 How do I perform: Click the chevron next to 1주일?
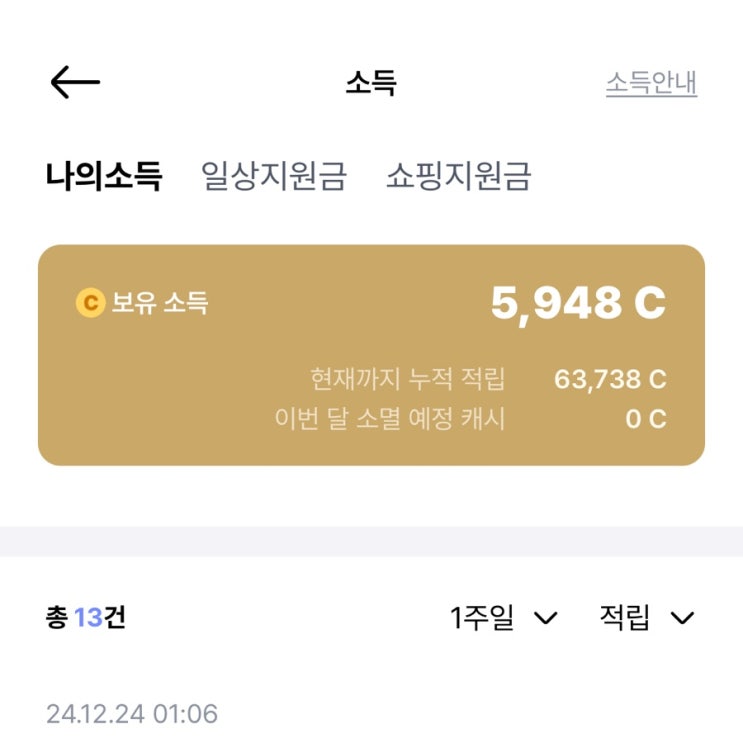pos(546,618)
